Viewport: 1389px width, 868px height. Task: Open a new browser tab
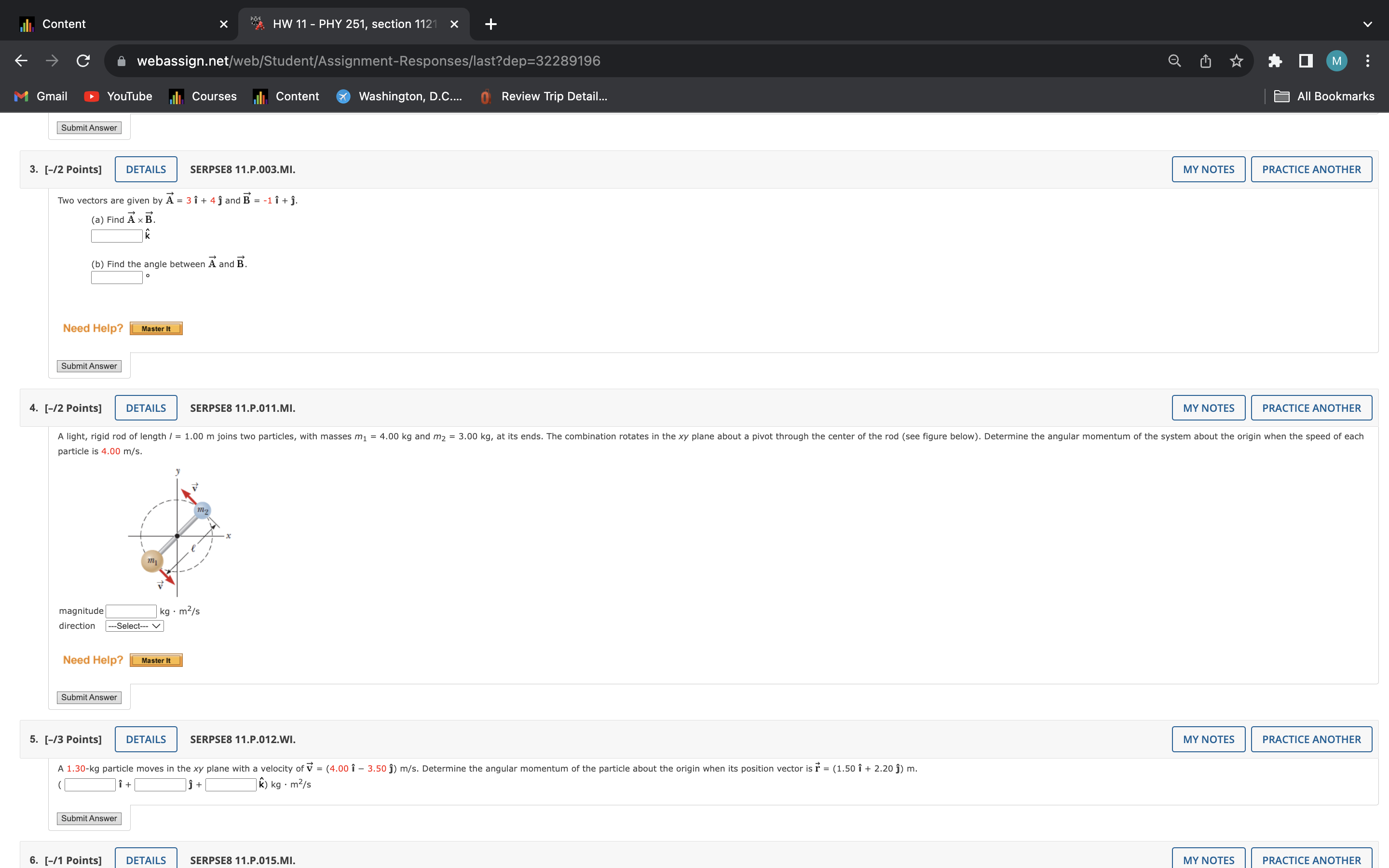(491, 24)
